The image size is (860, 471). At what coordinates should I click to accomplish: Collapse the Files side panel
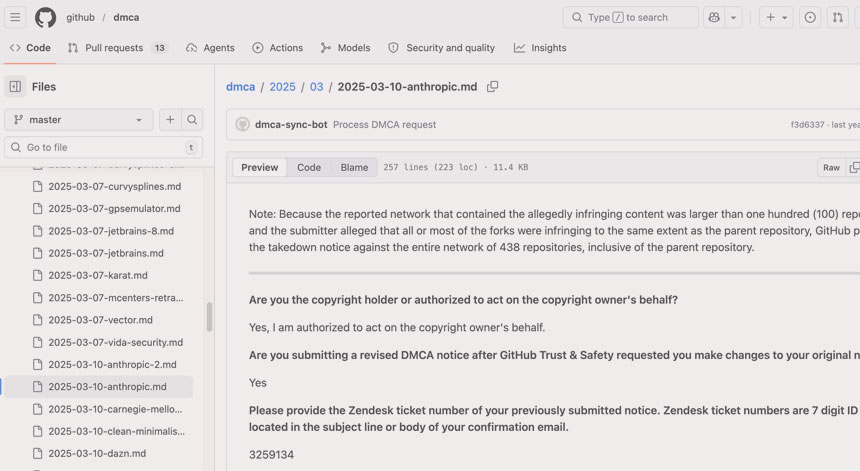[x=15, y=87]
